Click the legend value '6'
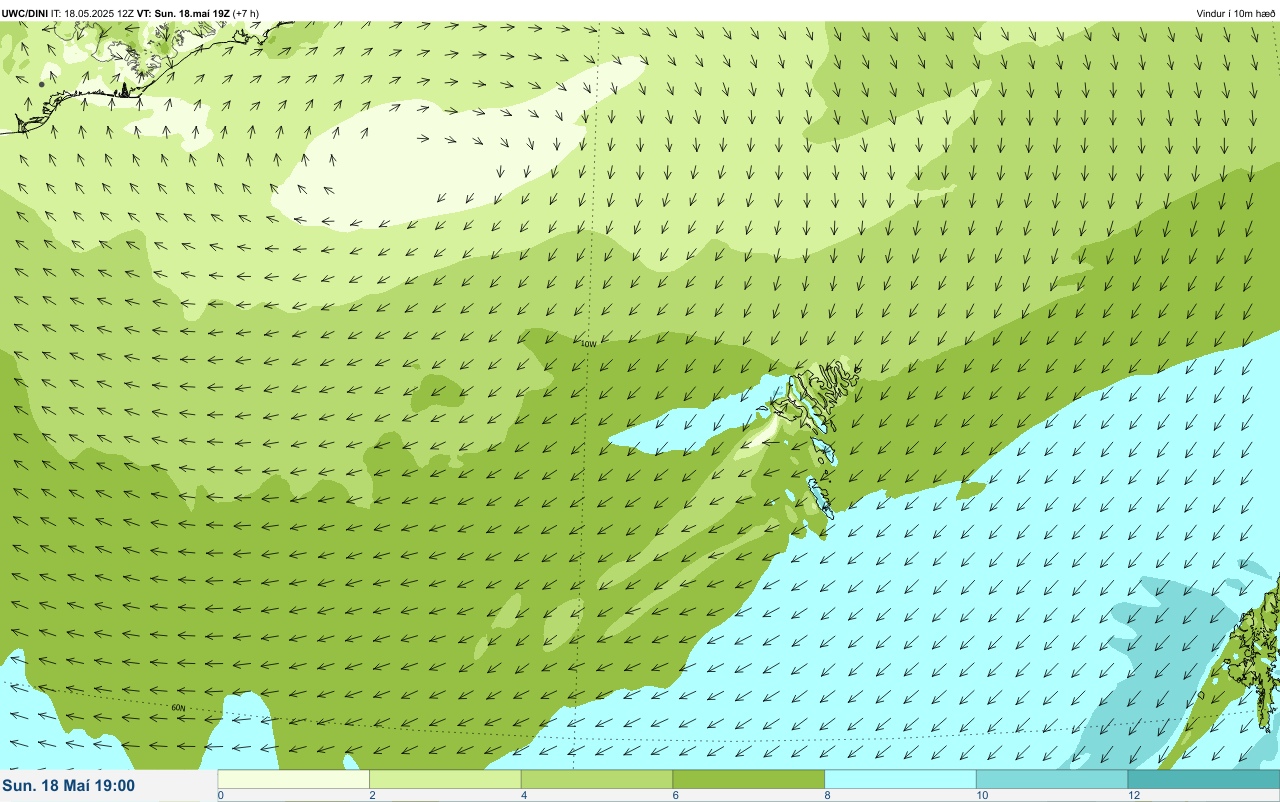 675,795
